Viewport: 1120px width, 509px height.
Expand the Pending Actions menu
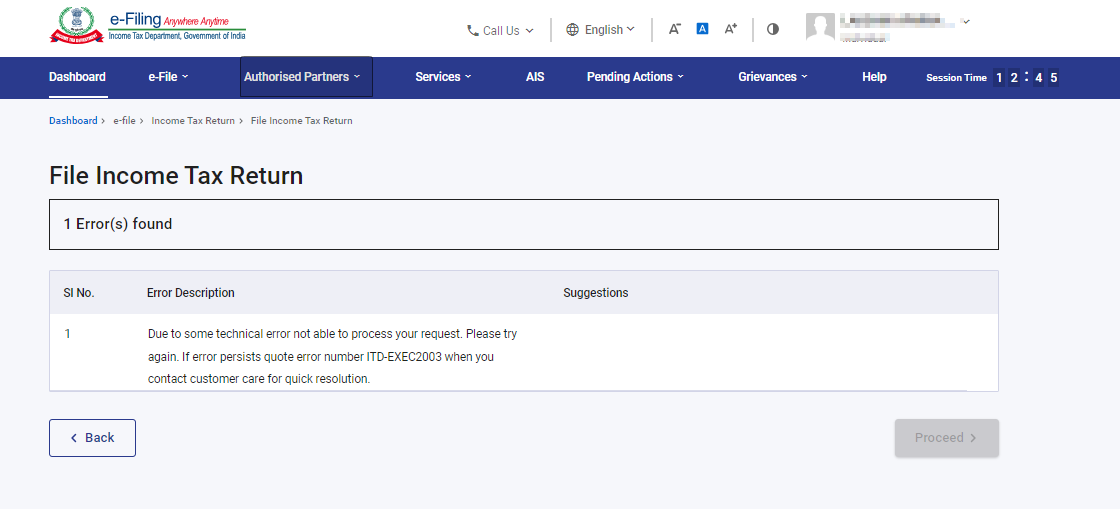point(635,77)
